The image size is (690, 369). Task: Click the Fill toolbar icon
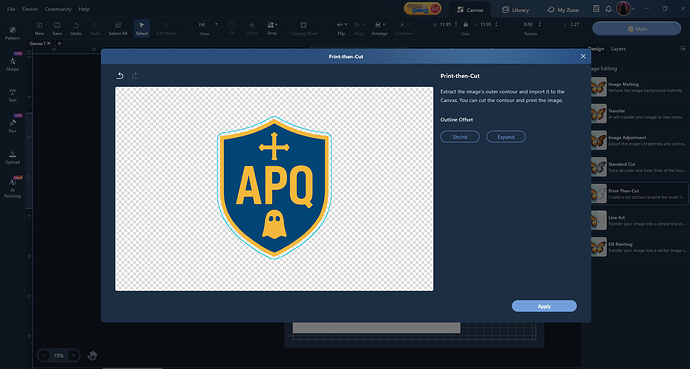tap(231, 29)
